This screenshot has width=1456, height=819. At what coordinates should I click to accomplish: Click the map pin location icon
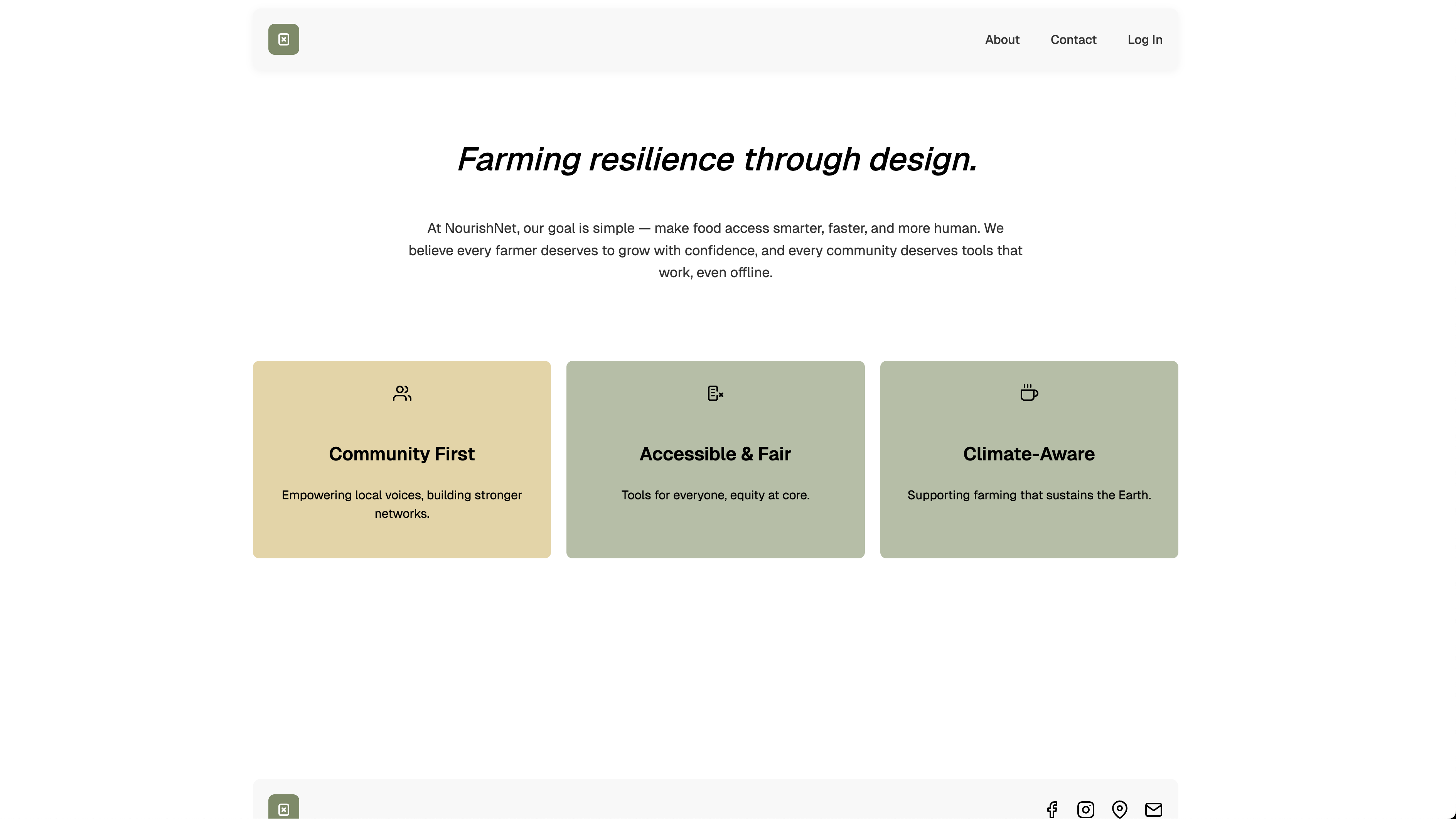tap(1119, 809)
